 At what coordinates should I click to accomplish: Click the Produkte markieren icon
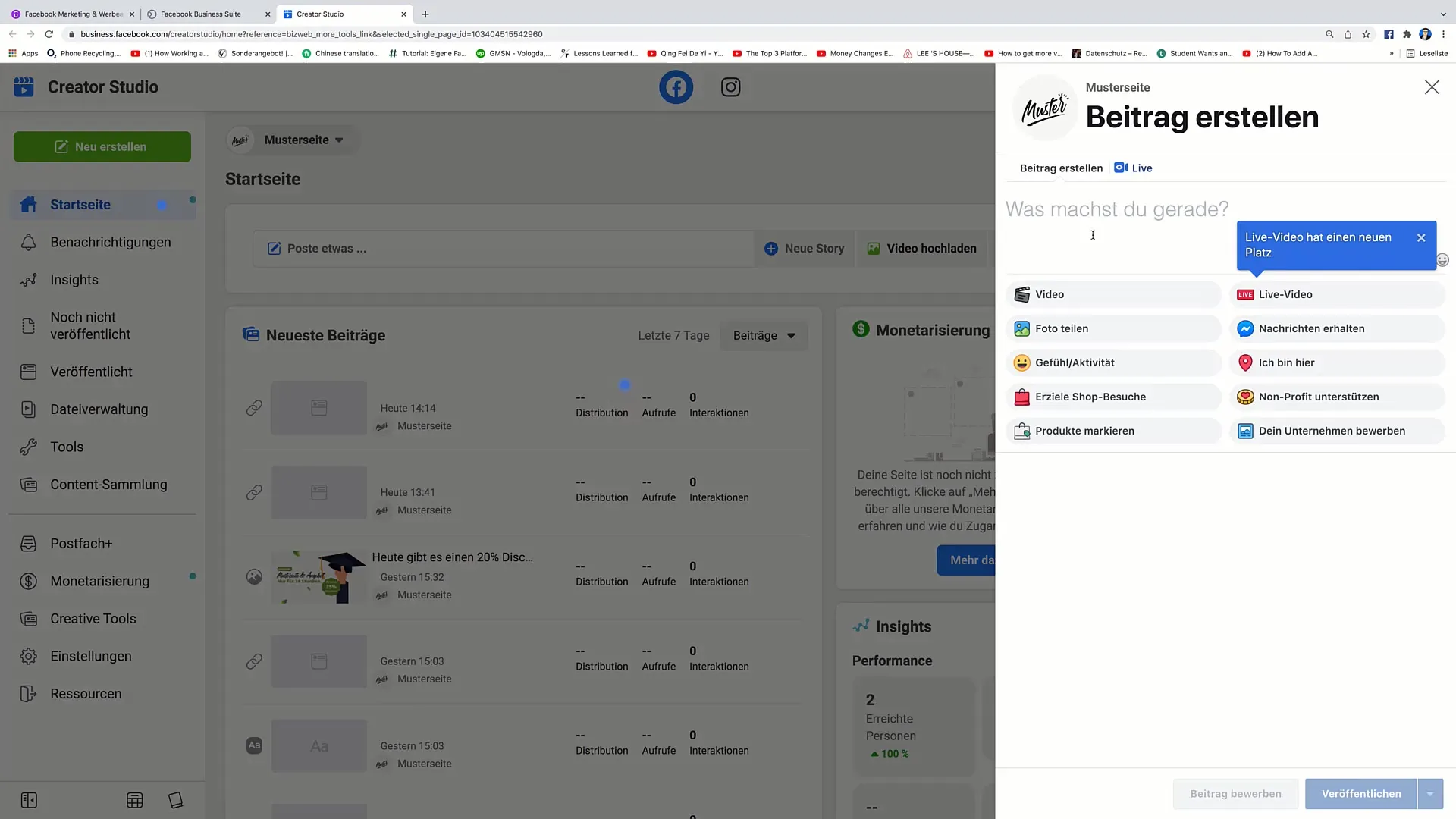coord(1021,431)
